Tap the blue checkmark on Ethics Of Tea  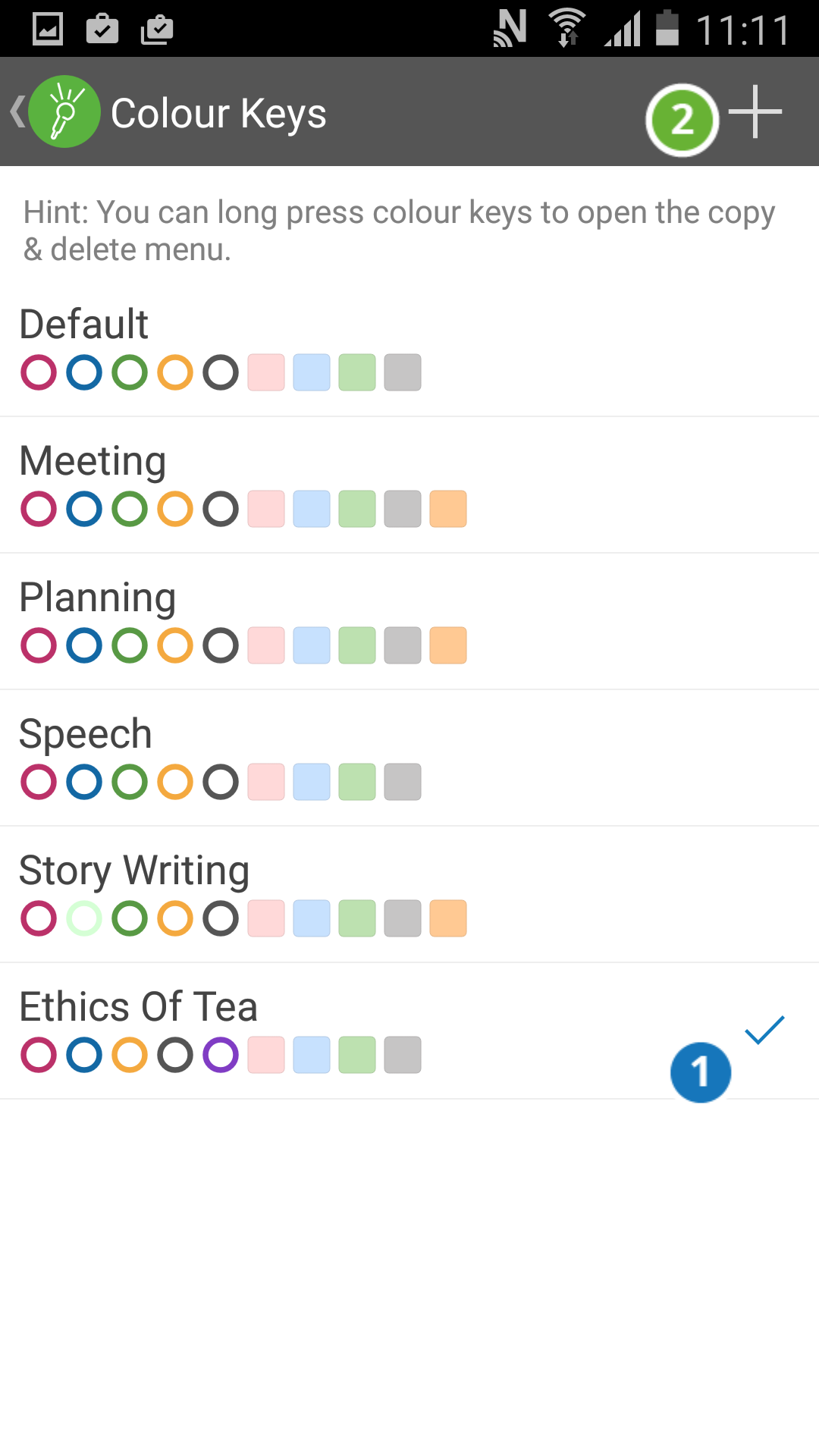coord(764,1030)
